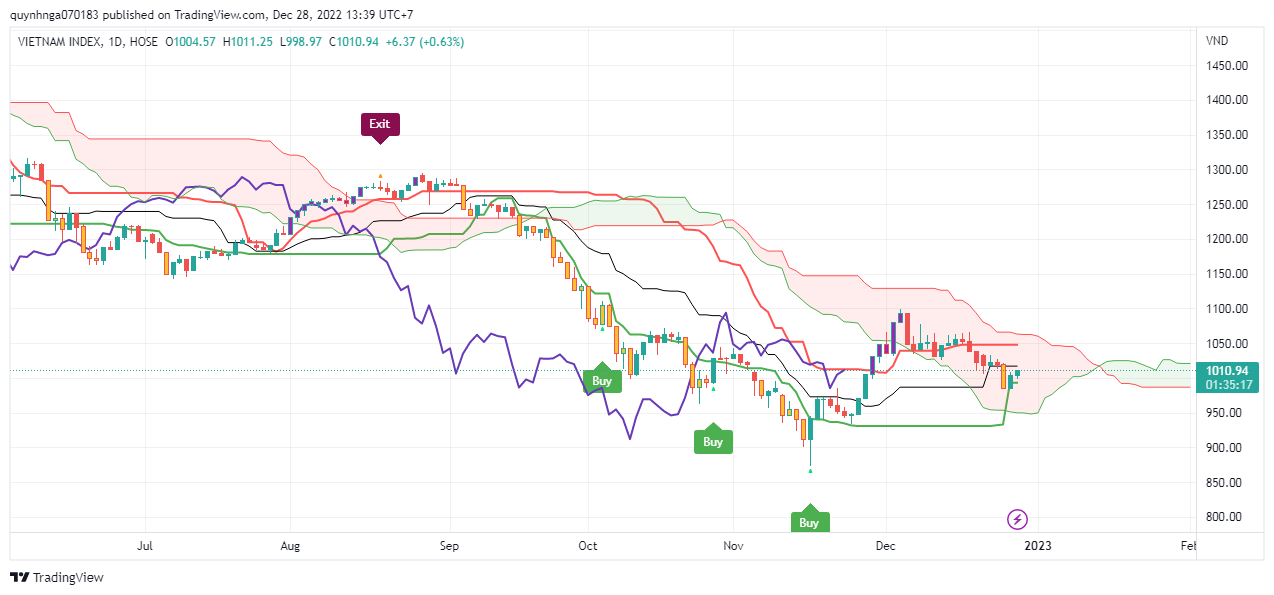Click the 2023 year label on time axis
Image resolution: width=1274 pixels, height=595 pixels.
pos(1038,546)
